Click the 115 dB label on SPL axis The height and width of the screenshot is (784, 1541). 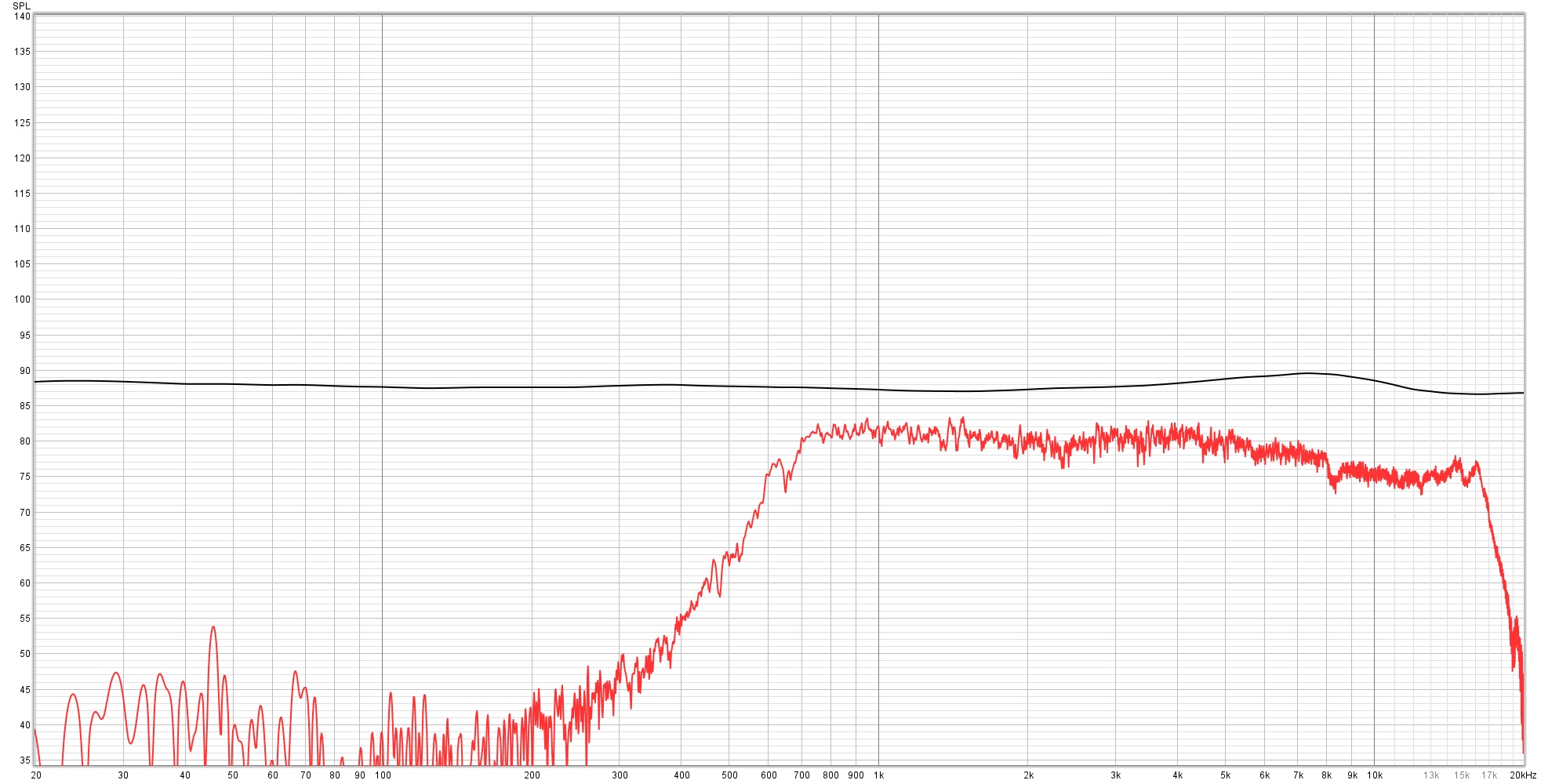pos(22,194)
